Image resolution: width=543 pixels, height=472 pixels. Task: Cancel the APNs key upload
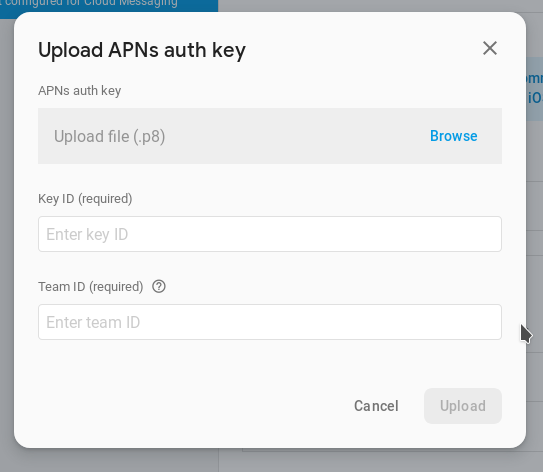(x=376, y=406)
